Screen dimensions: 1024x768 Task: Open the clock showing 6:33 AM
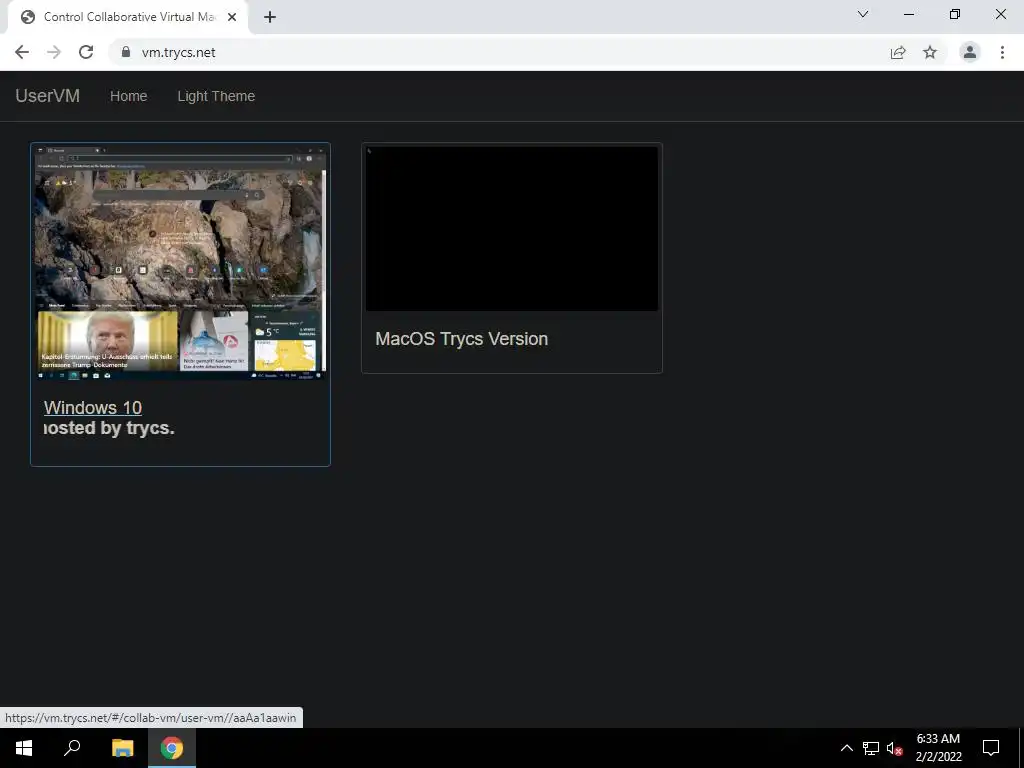938,748
